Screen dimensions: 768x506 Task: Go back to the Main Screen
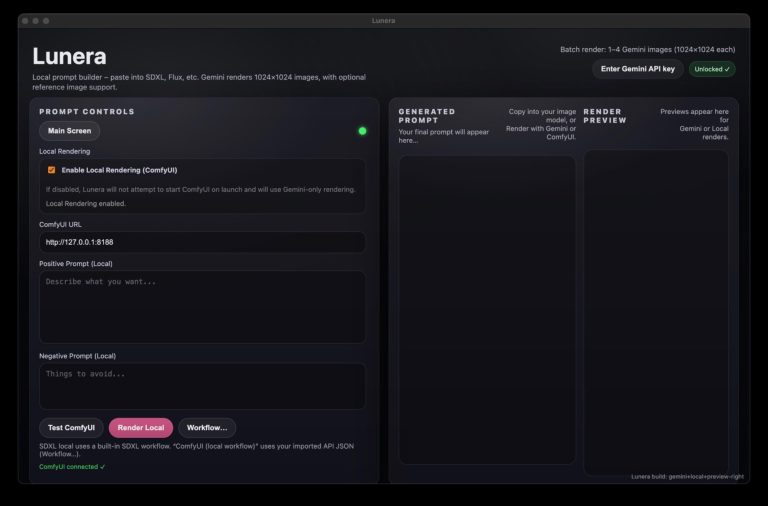click(69, 131)
